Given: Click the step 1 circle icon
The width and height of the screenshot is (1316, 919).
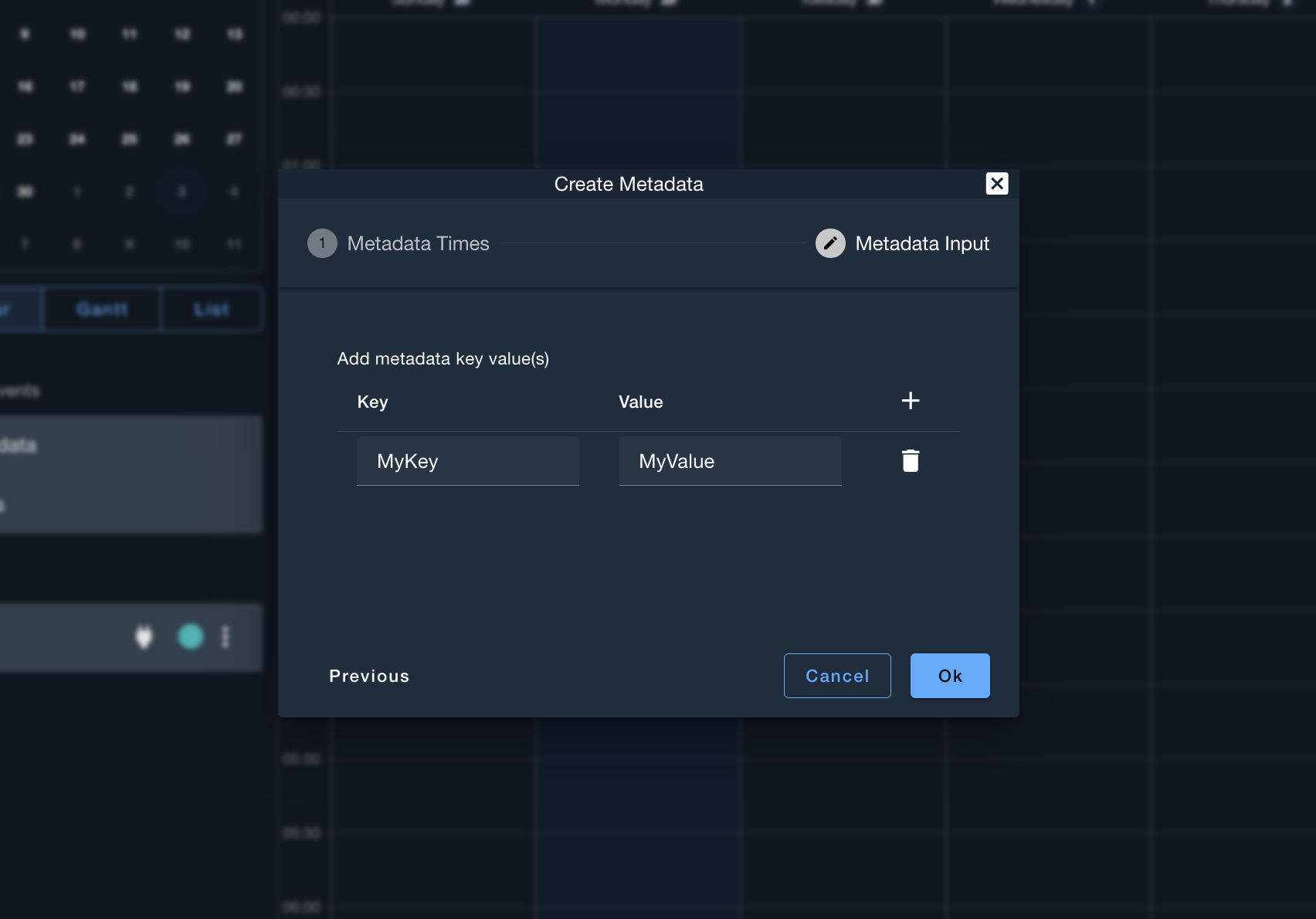Looking at the screenshot, I should pyautogui.click(x=322, y=243).
